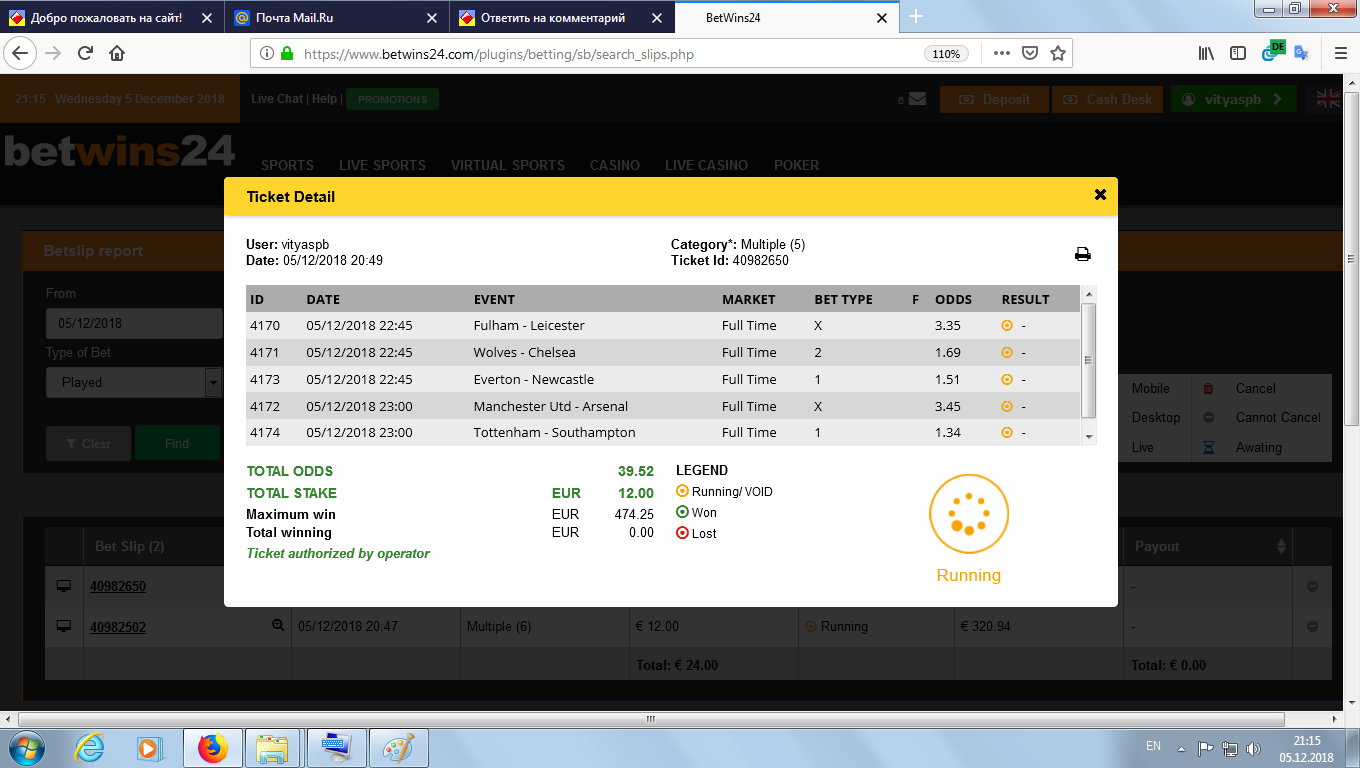Reset the 110% zoom level indicator
This screenshot has height=768, width=1360.
(946, 54)
